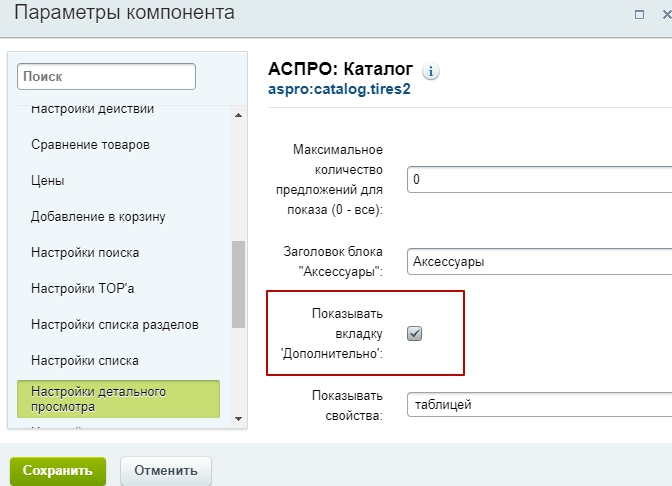Click the scroll up arrow in sidebar
Screen dimensions: 672x486
239,115
